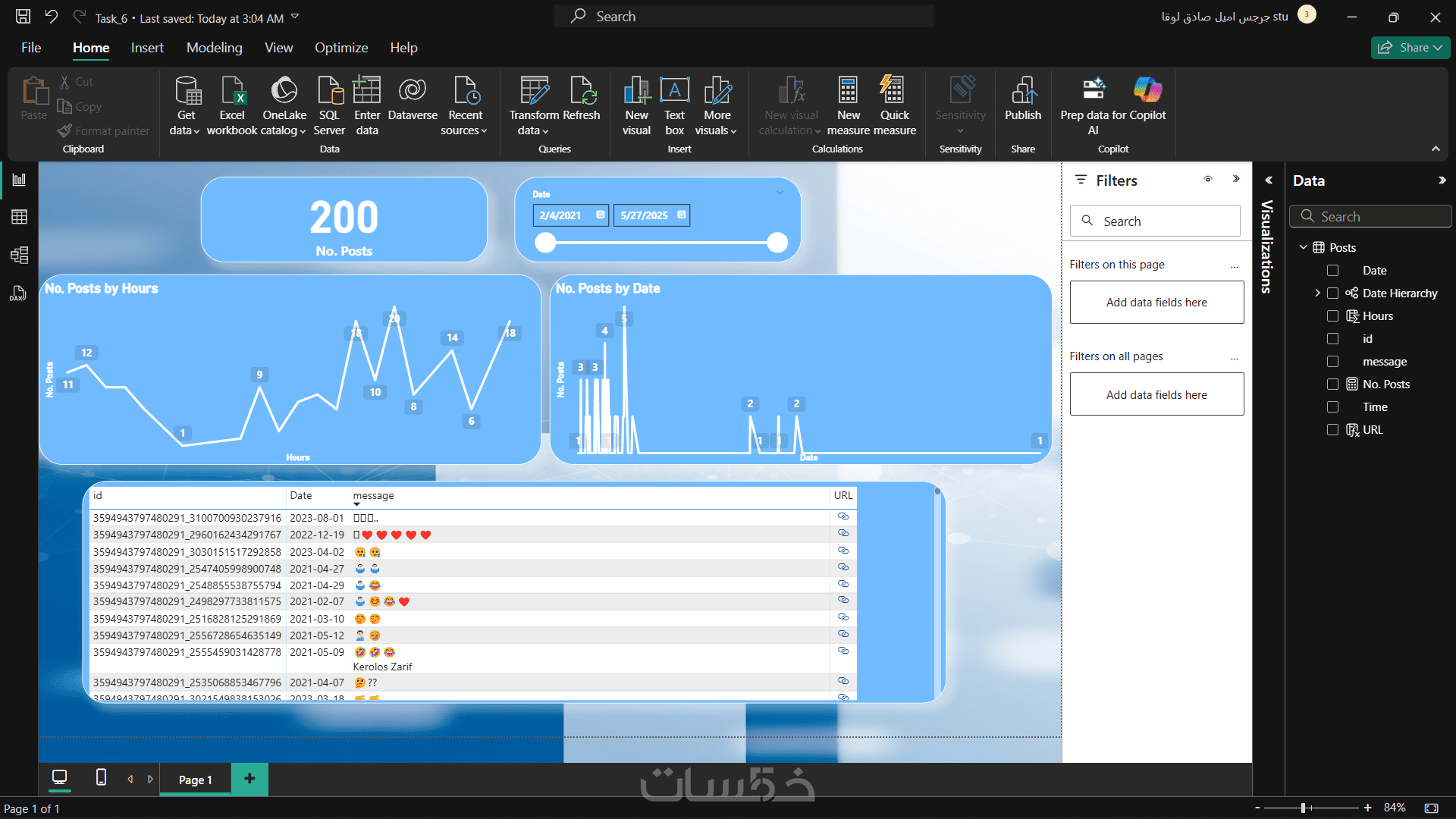This screenshot has width=1456, height=819.
Task: Check the Hours field checkbox
Action: point(1332,316)
